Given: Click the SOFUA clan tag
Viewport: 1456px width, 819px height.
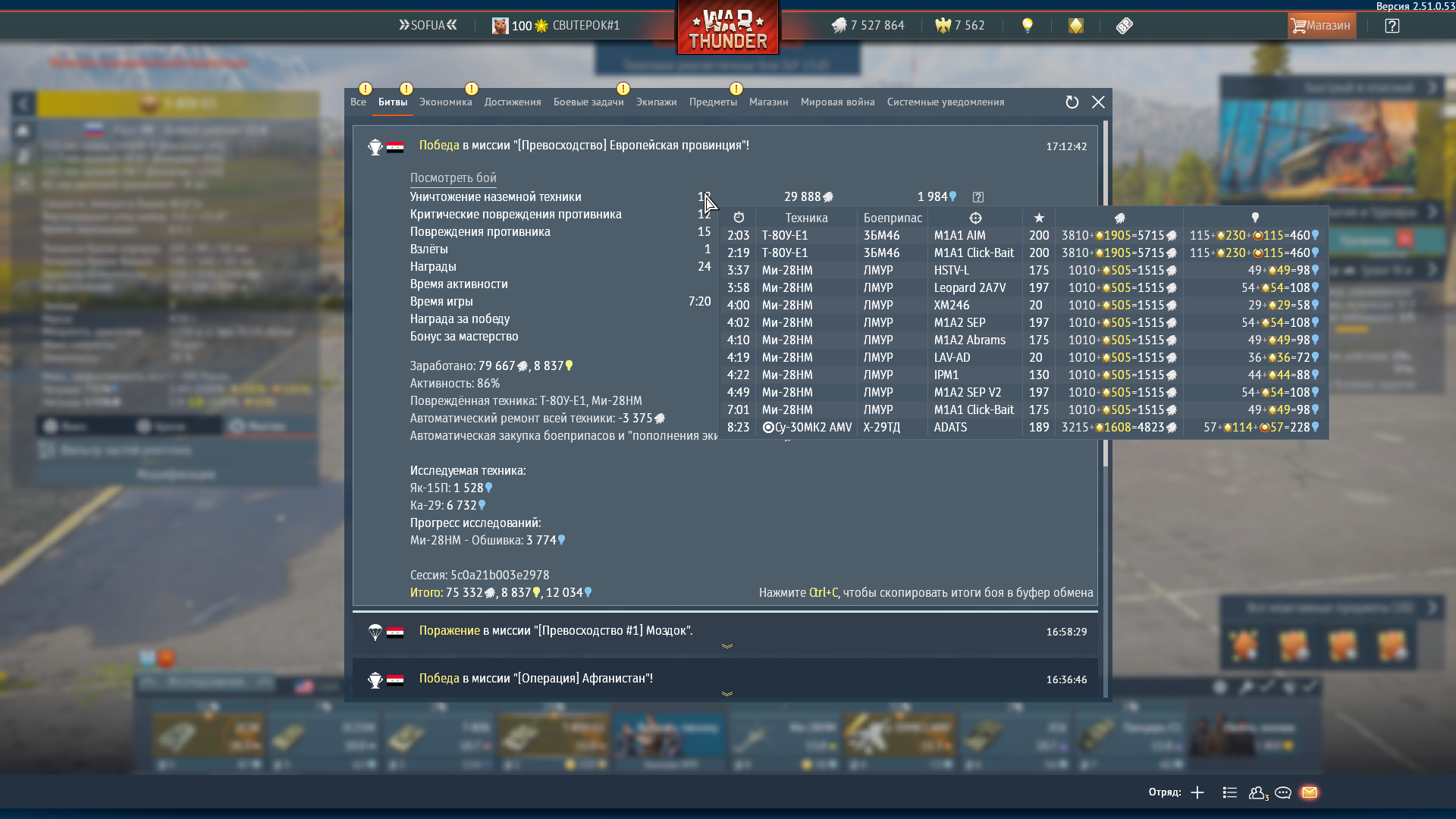Looking at the screenshot, I should click(x=428, y=26).
